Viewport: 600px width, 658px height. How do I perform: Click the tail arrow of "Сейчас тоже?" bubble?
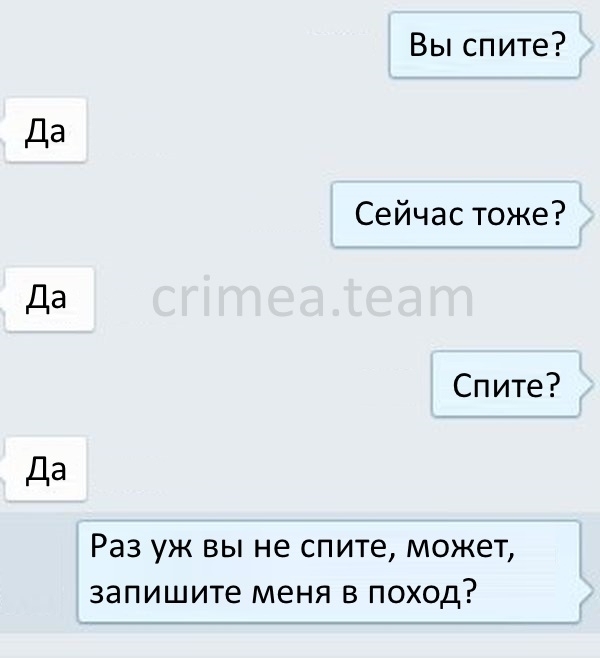click(587, 215)
